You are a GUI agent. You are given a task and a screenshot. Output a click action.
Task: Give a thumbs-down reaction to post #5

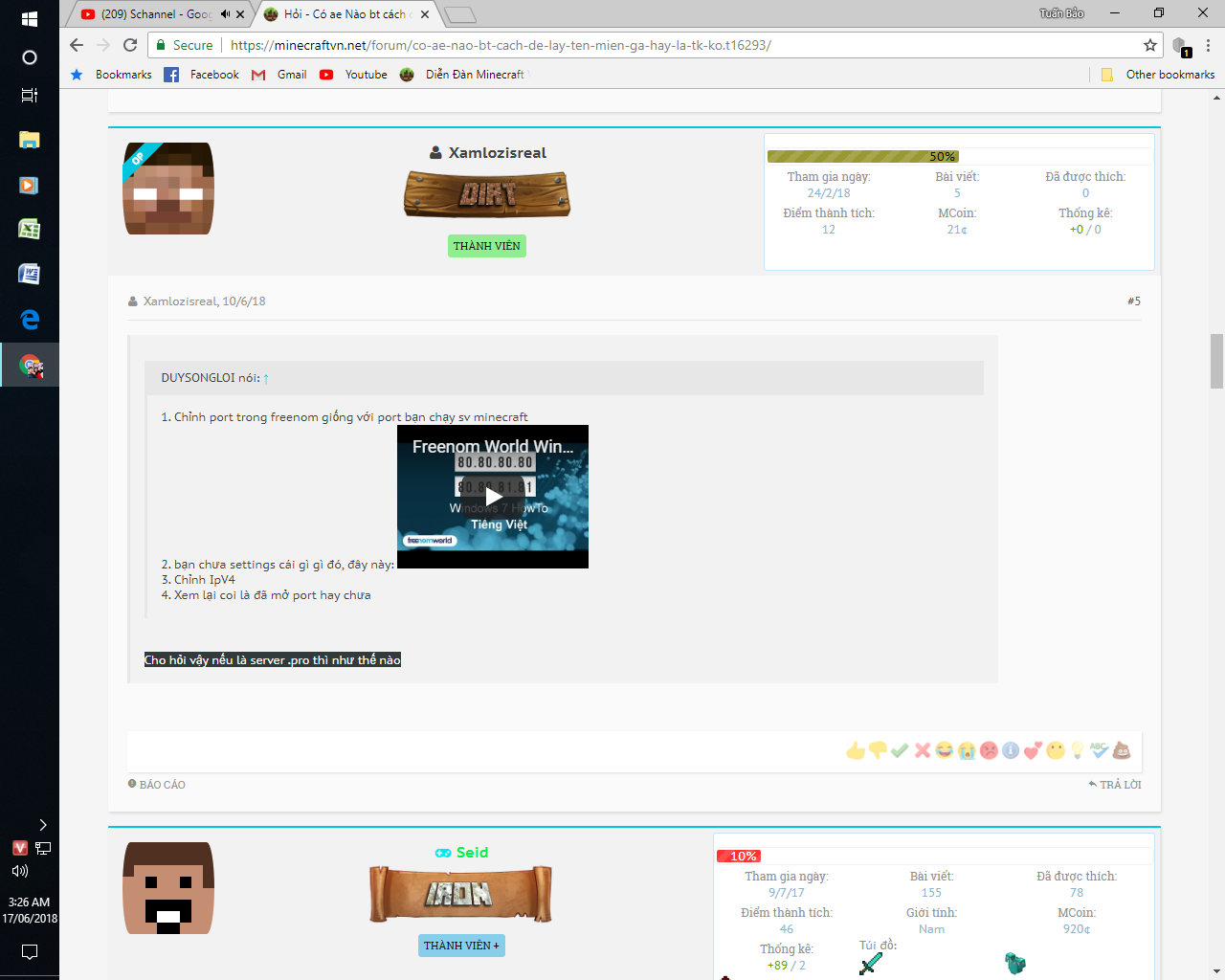pos(878,750)
